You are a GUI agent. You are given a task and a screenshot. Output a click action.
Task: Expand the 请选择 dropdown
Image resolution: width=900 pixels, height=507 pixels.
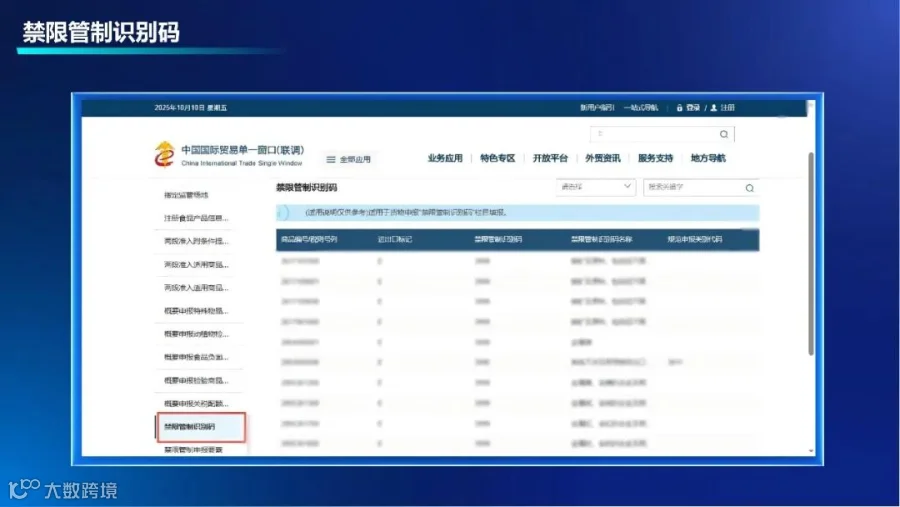click(x=596, y=187)
